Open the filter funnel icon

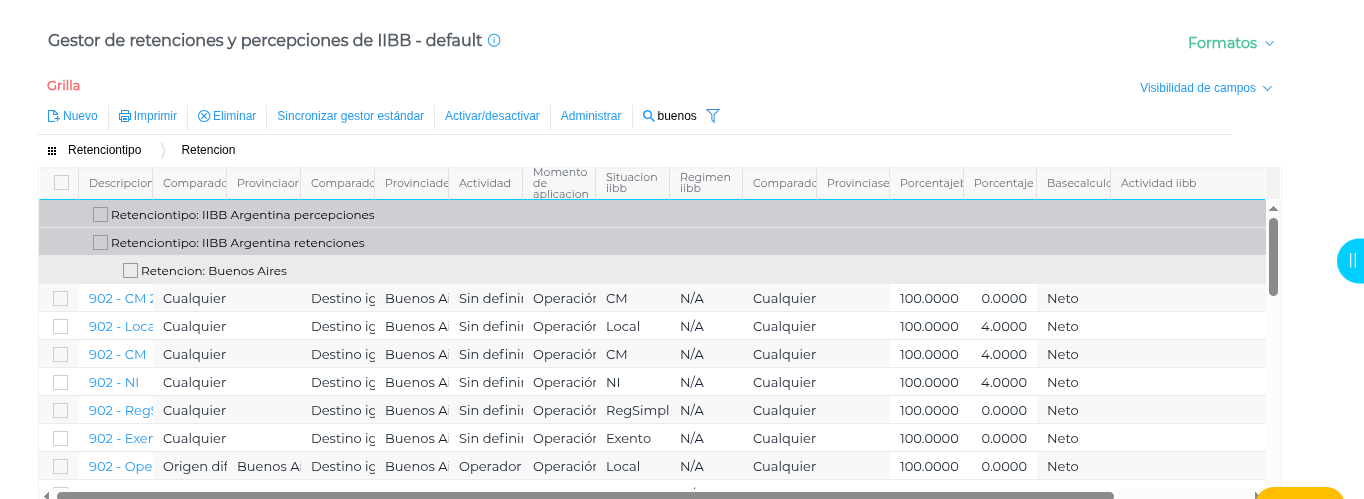[713, 116]
